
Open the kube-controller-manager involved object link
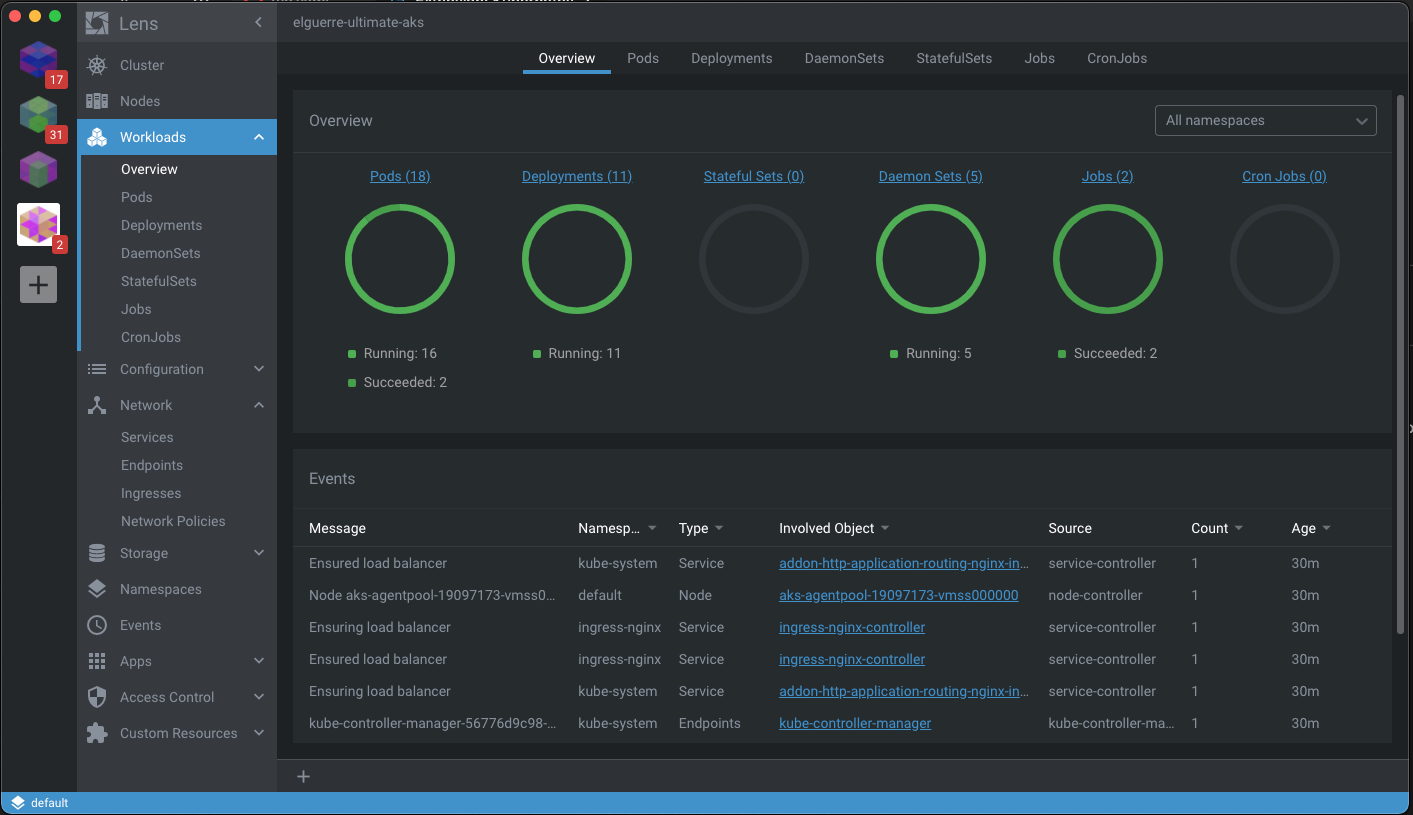click(x=855, y=723)
